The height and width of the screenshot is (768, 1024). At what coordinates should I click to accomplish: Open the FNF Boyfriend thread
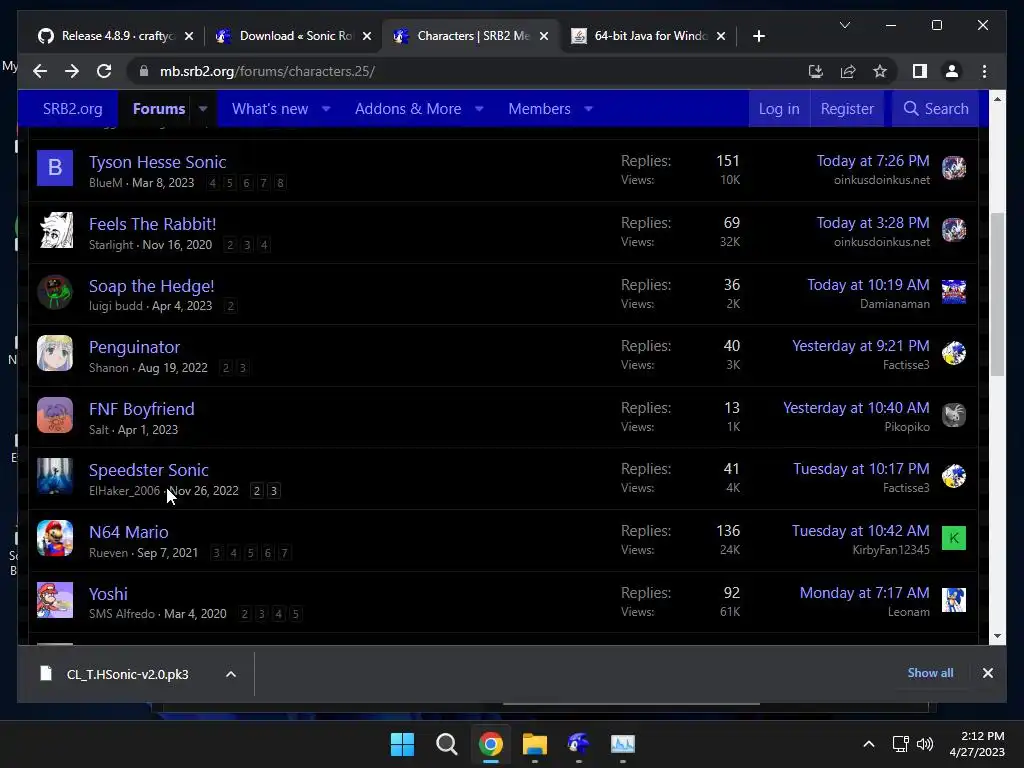click(x=142, y=409)
